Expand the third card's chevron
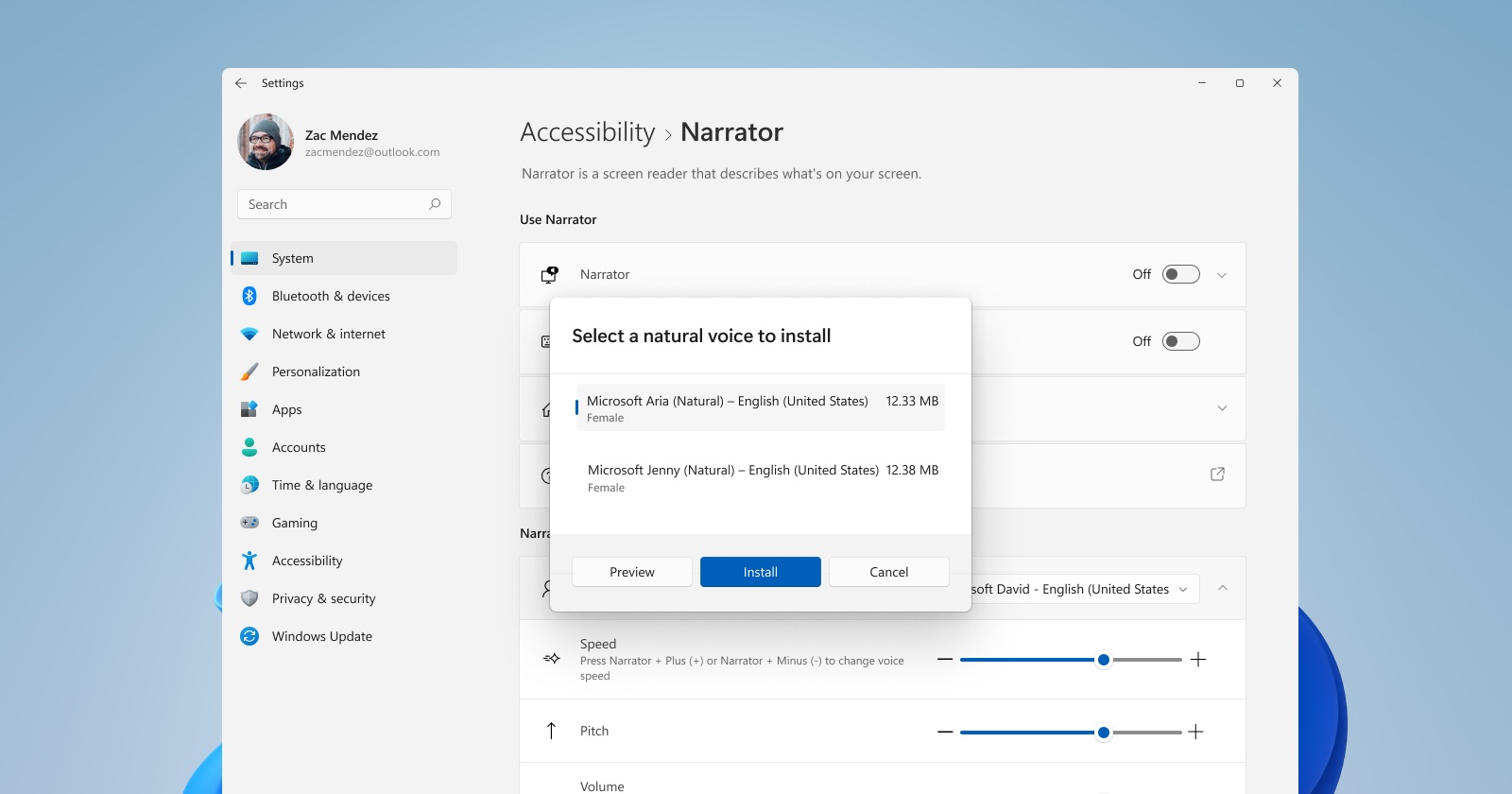The image size is (1512, 794). pos(1222,408)
